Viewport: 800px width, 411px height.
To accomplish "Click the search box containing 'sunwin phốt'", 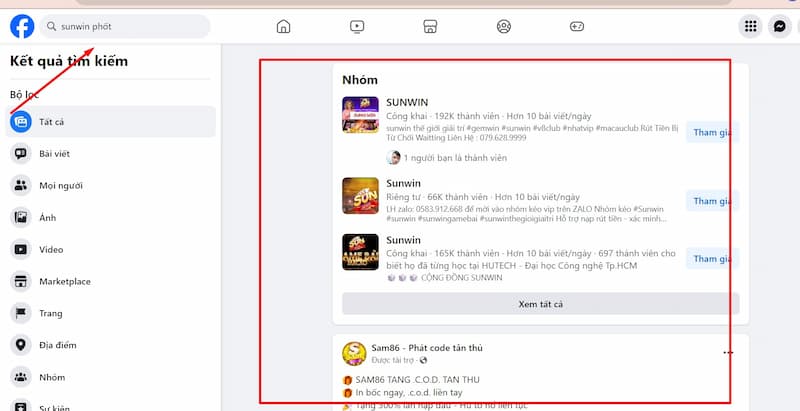I will point(125,27).
